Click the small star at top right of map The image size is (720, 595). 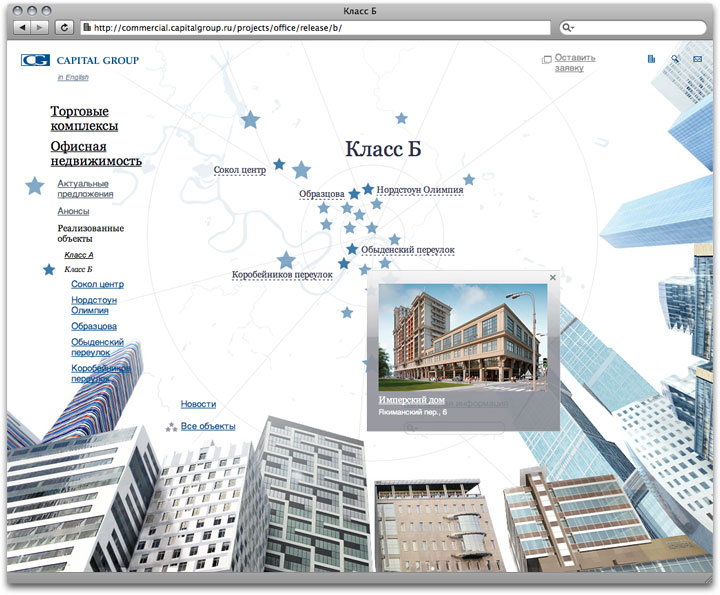pyautogui.click(x=401, y=118)
